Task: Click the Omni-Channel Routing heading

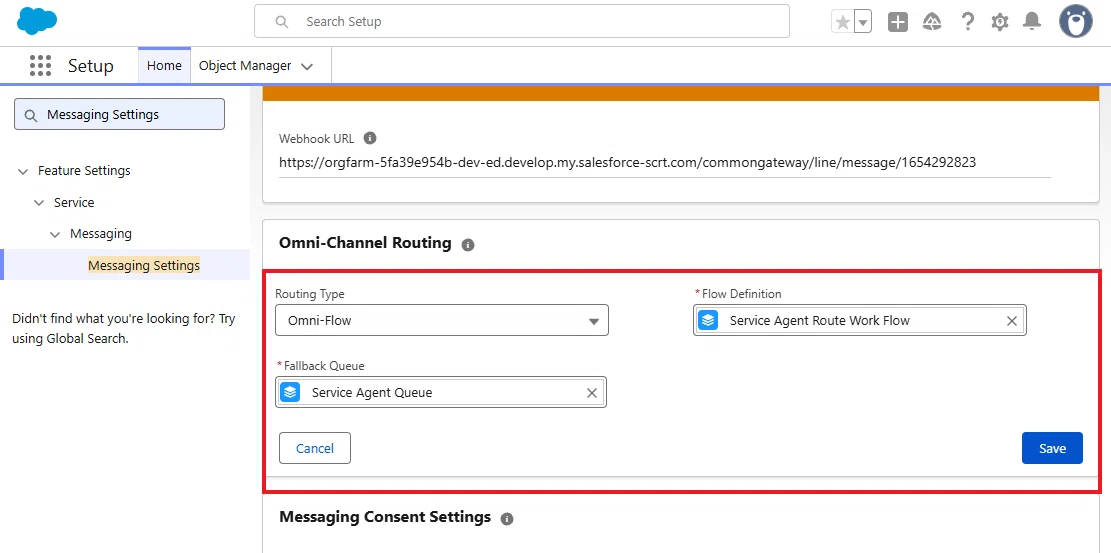Action: (365, 242)
